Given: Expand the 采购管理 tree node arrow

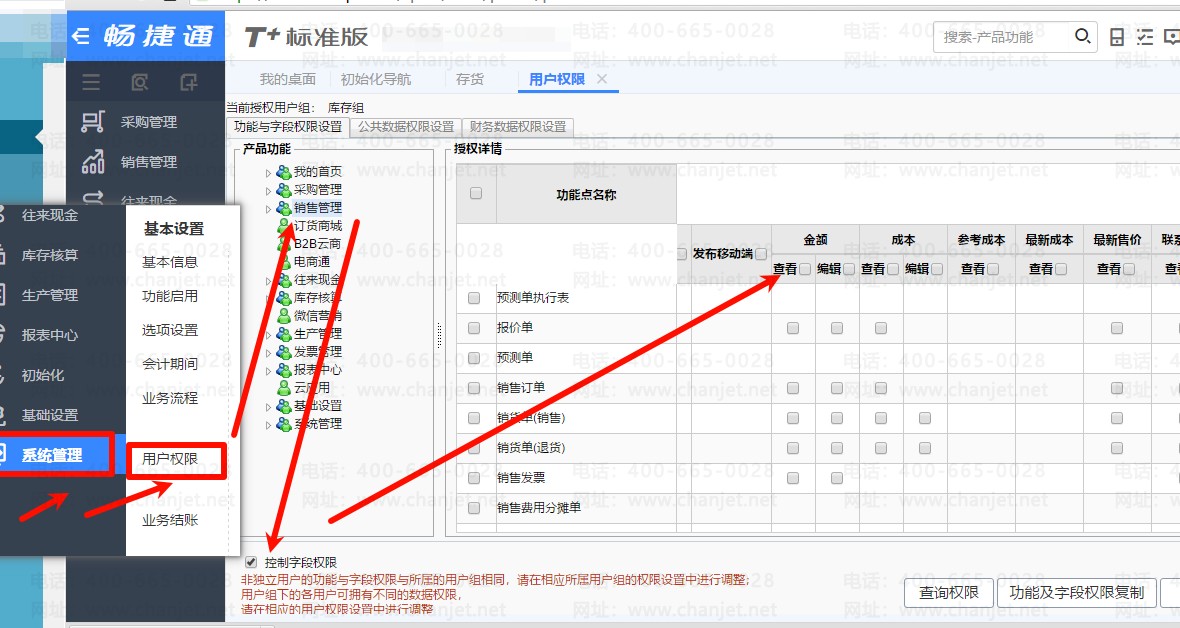Looking at the screenshot, I should pos(268,190).
